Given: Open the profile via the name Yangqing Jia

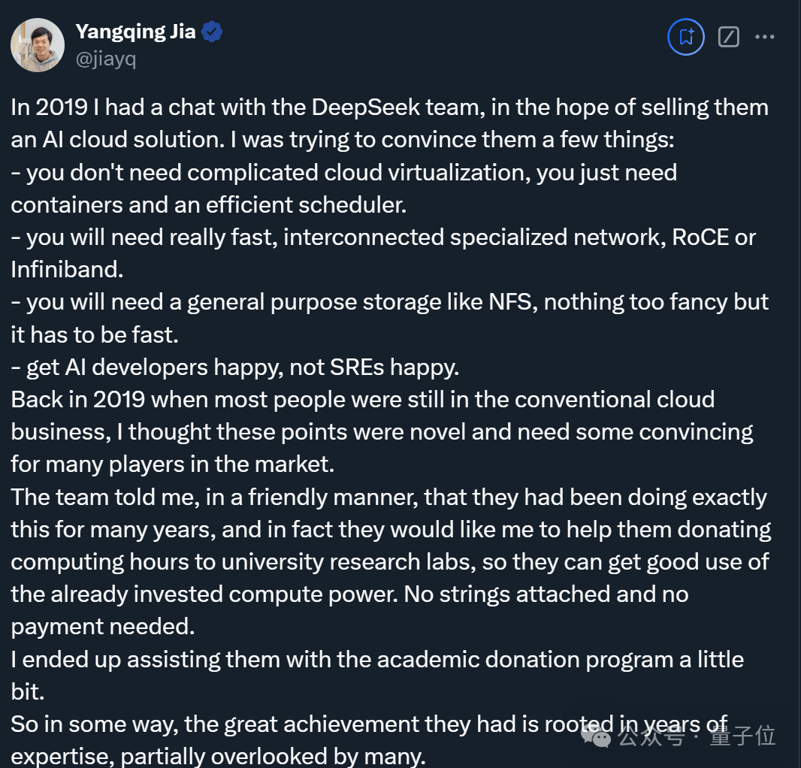Looking at the screenshot, I should (136, 31).
